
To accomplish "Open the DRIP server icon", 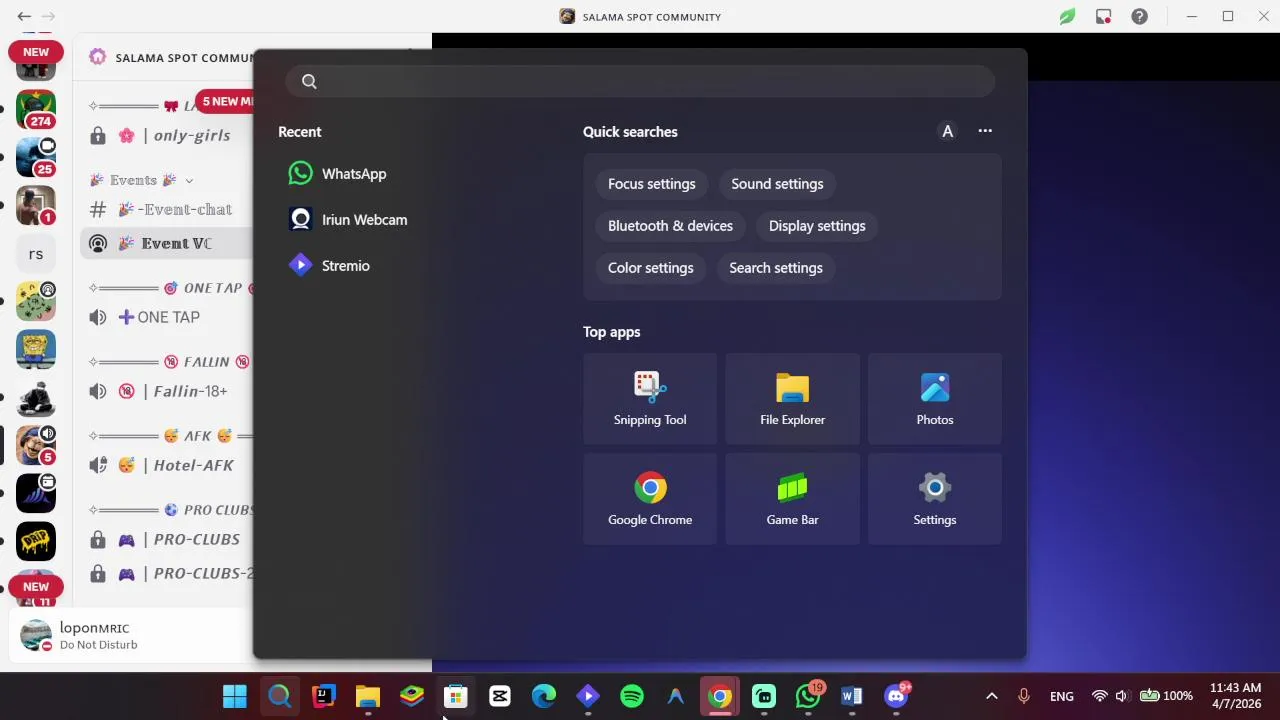I will pos(36,541).
